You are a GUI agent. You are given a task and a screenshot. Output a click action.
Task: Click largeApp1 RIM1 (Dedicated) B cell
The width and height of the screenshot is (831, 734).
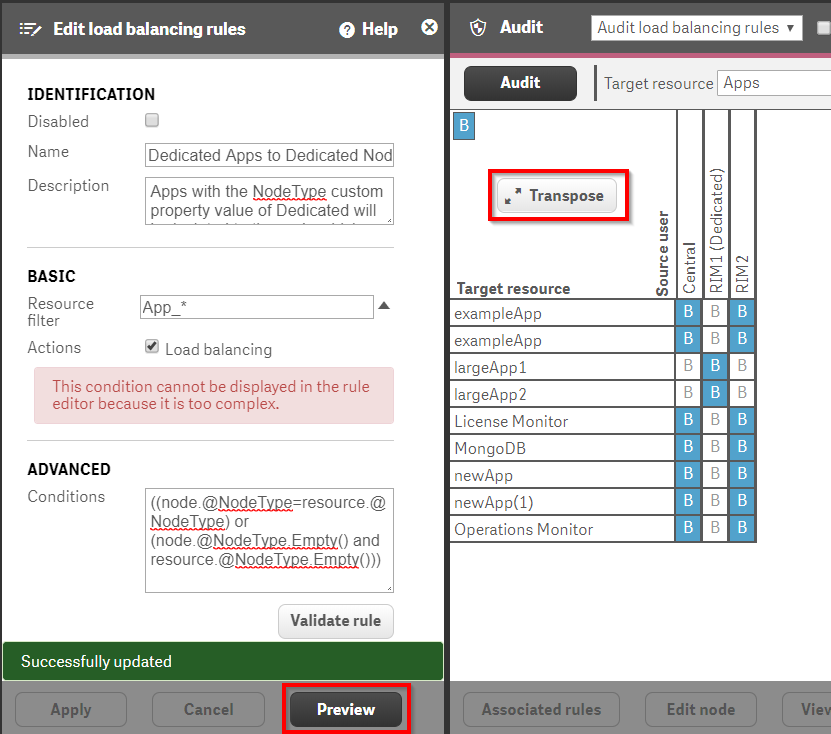click(x=715, y=367)
